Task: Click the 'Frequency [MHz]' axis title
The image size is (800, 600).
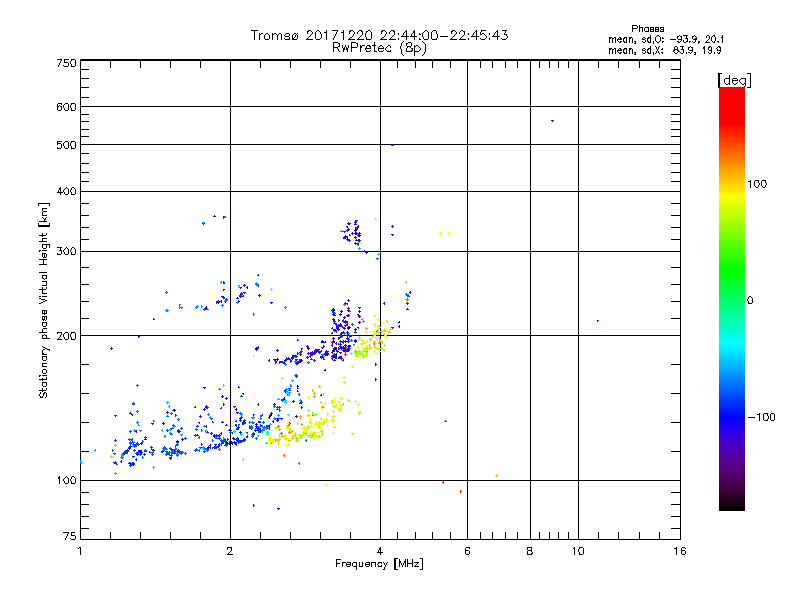Action: [379, 564]
